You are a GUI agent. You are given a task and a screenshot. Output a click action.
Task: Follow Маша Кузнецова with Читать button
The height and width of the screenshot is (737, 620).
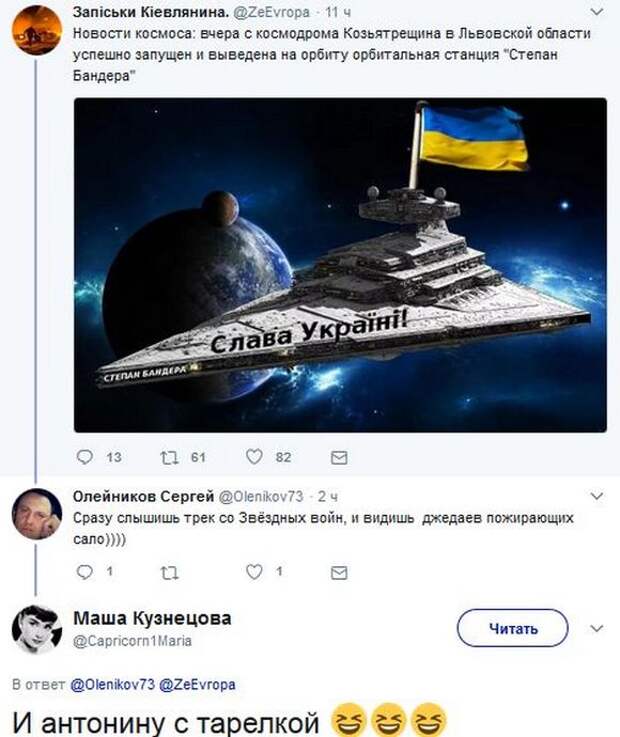[513, 628]
